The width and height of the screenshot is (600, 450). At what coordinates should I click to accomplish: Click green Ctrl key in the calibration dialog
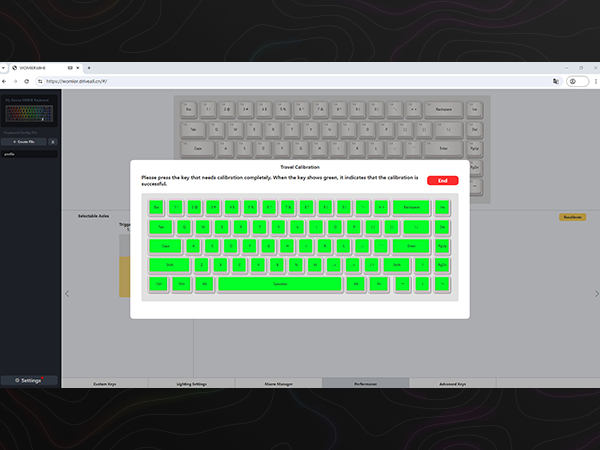(x=158, y=284)
